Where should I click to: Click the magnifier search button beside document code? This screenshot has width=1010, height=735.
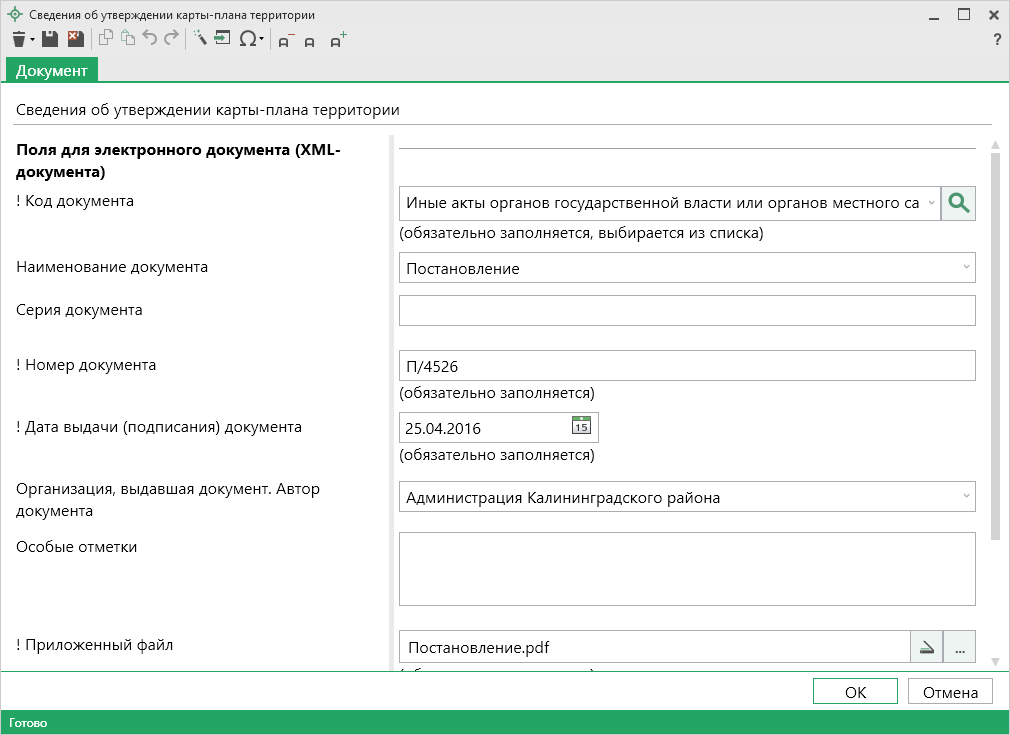point(958,203)
